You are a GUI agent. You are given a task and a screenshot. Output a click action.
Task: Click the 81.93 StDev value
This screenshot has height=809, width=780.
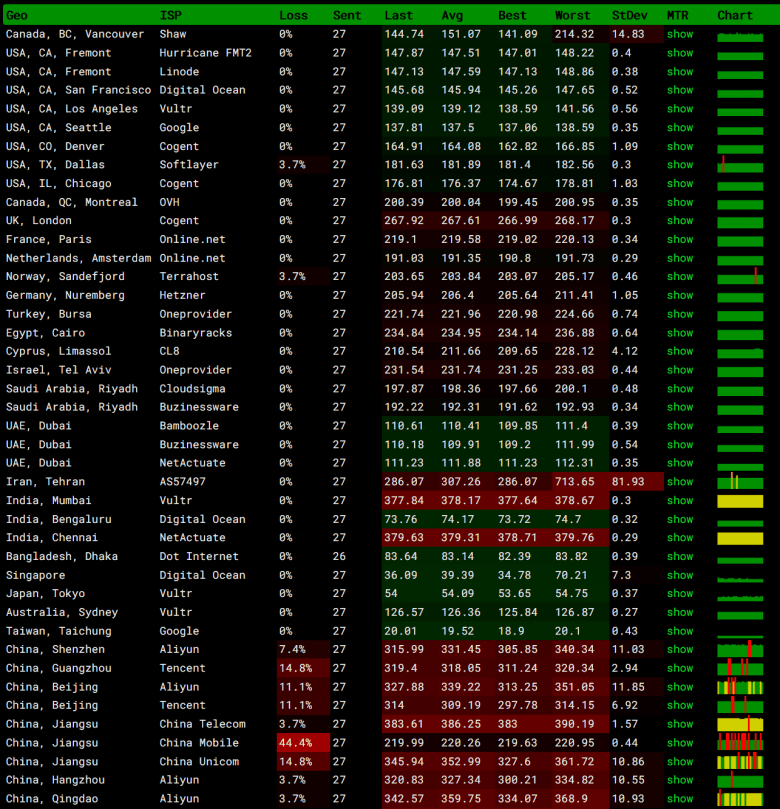pyautogui.click(x=628, y=482)
